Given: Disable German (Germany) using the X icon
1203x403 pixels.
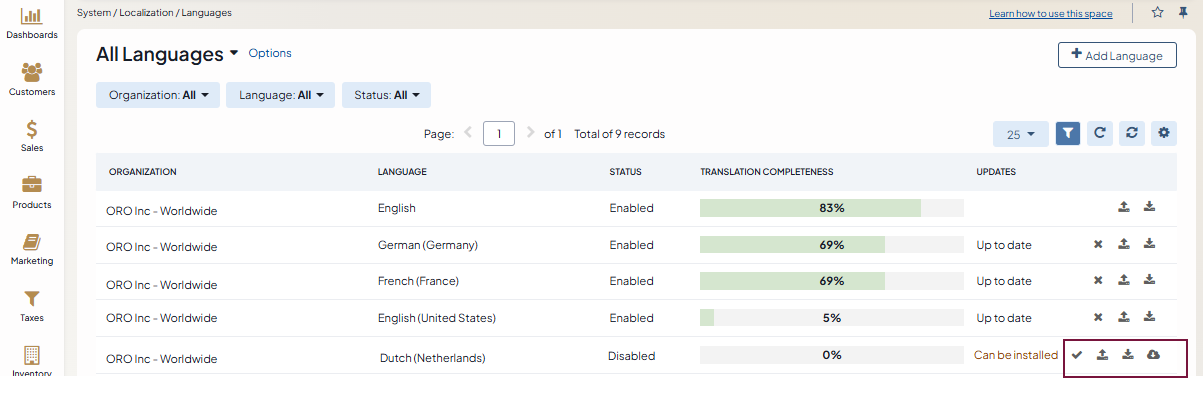Looking at the screenshot, I should click(x=1097, y=244).
